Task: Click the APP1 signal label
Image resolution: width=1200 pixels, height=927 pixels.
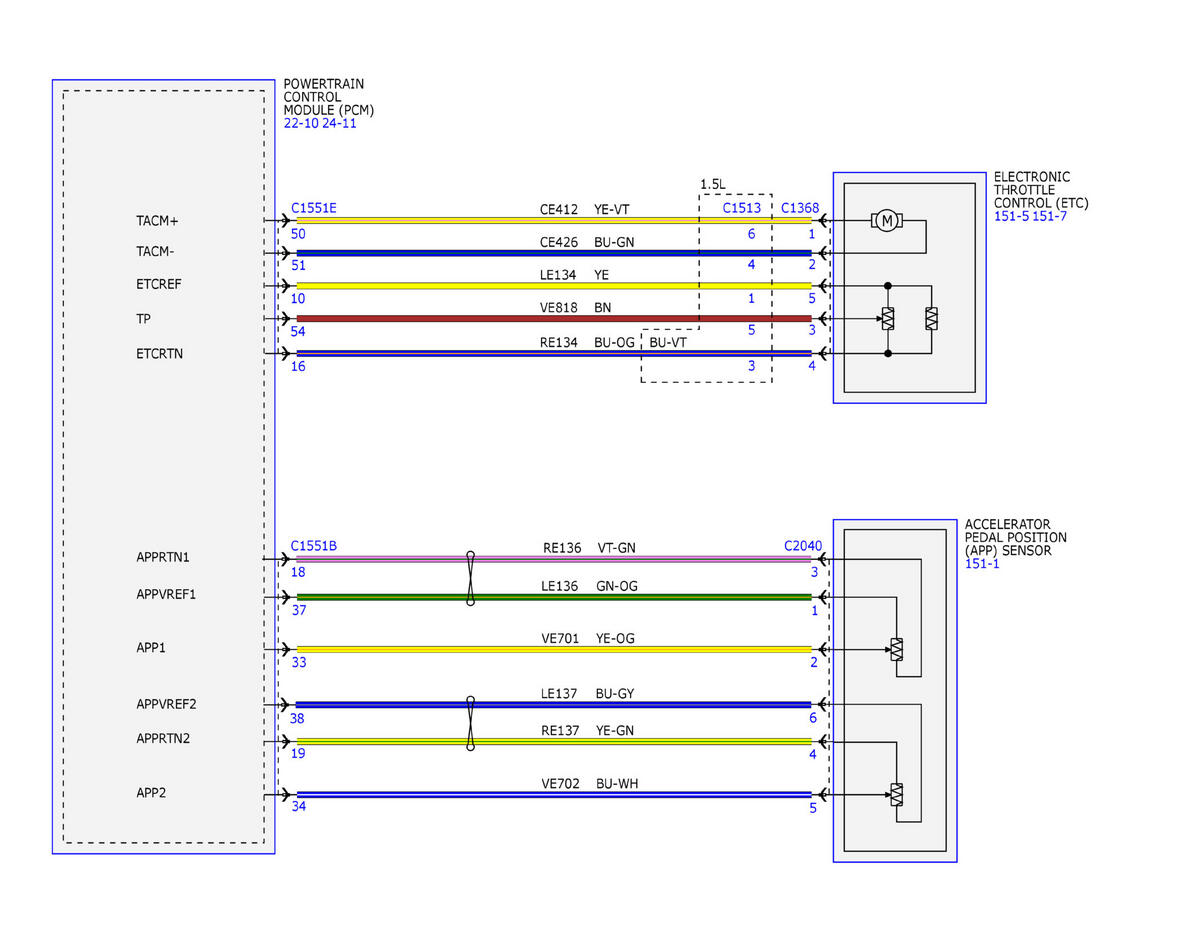Action: [151, 648]
